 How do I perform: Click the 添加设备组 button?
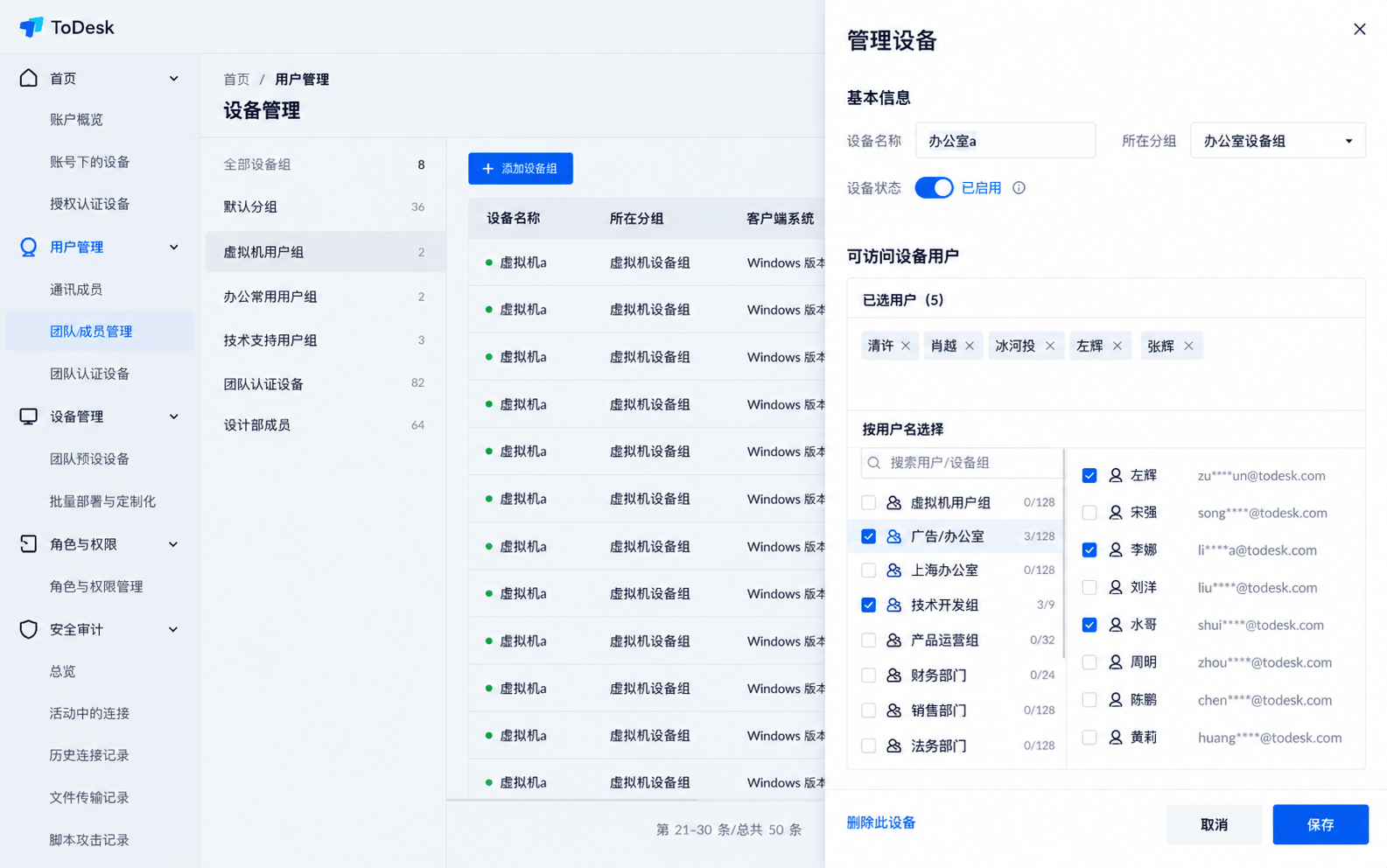click(x=521, y=169)
